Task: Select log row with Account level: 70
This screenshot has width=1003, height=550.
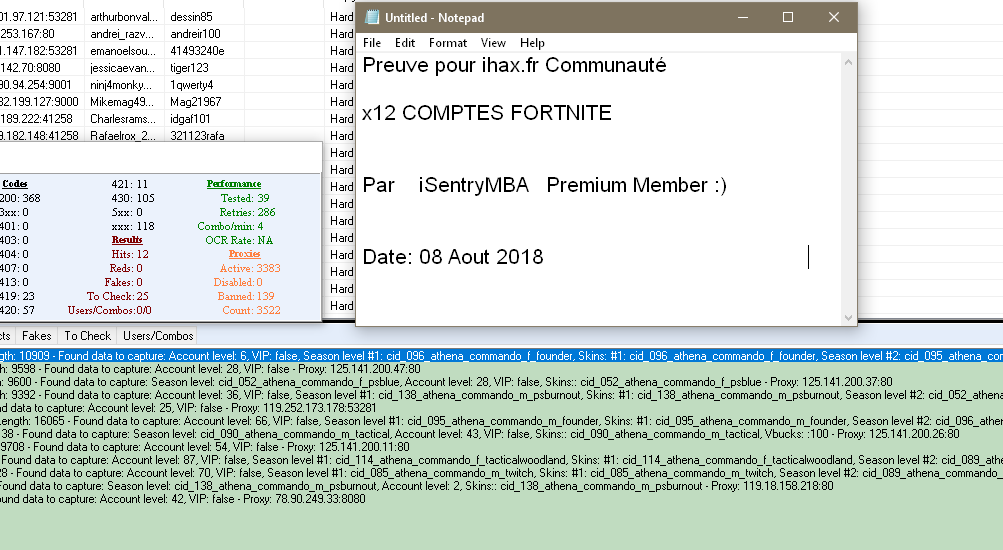Action: coord(502,473)
